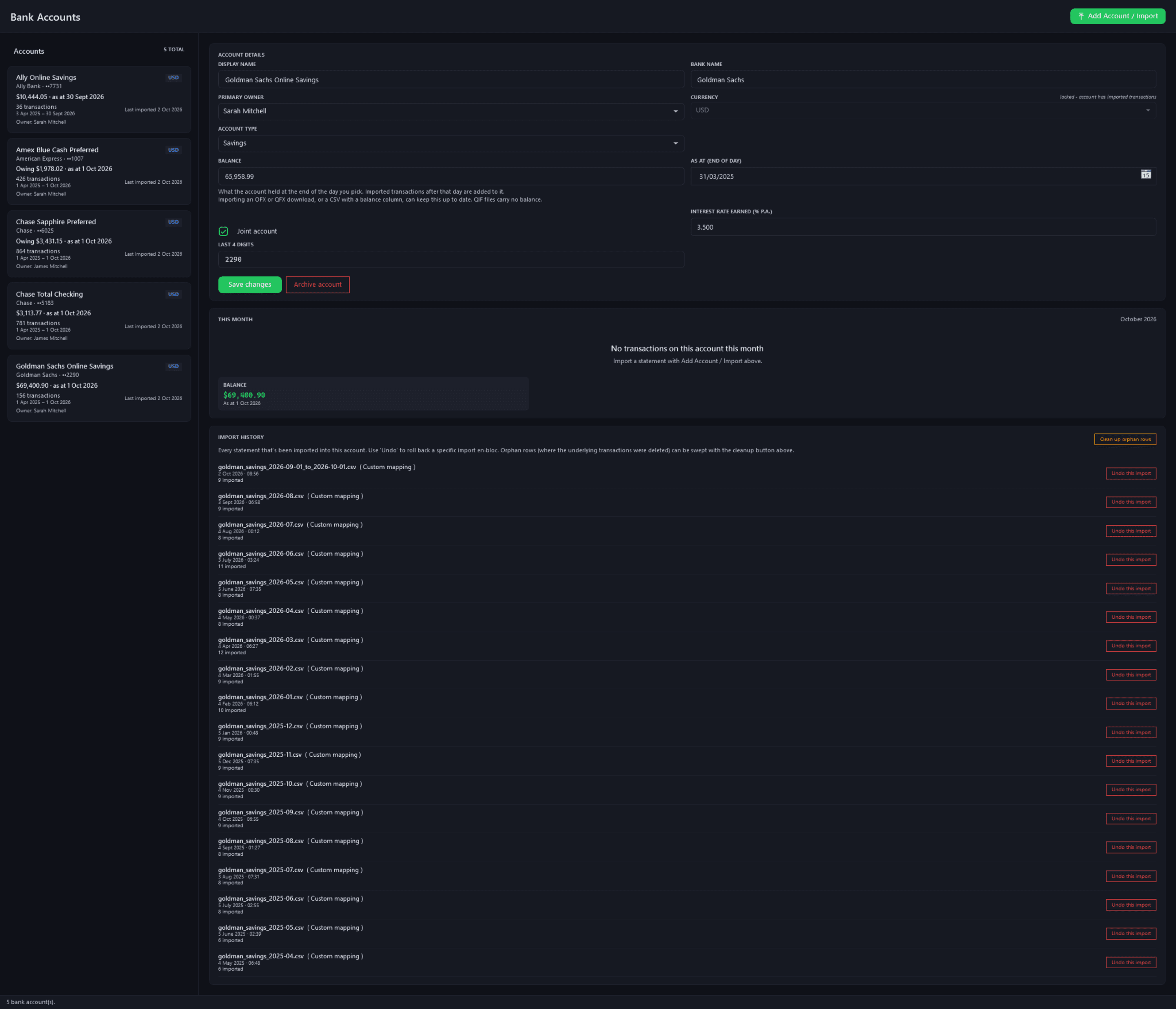Undo the goldman_savings_2026-09-01_to_2026-10-01.csv import
Screen dimensions: 1176x1009
click(1130, 473)
